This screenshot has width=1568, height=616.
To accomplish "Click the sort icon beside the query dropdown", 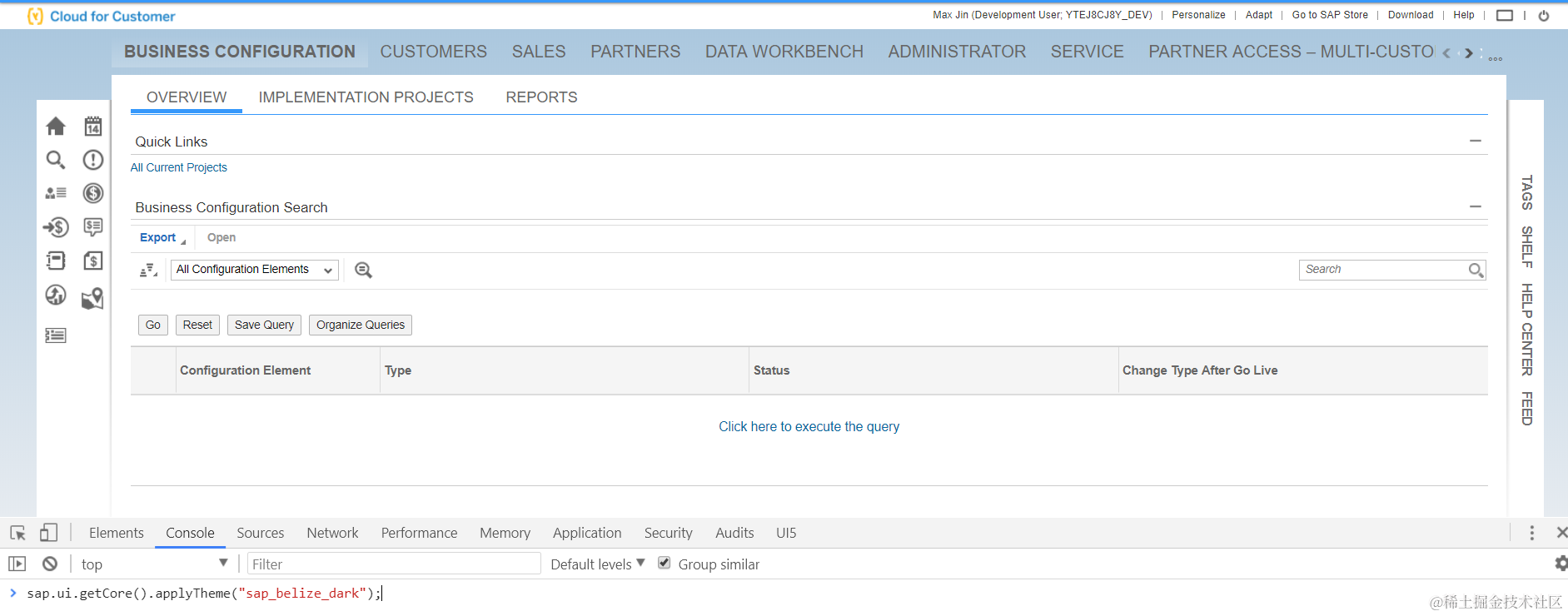I will (x=149, y=270).
